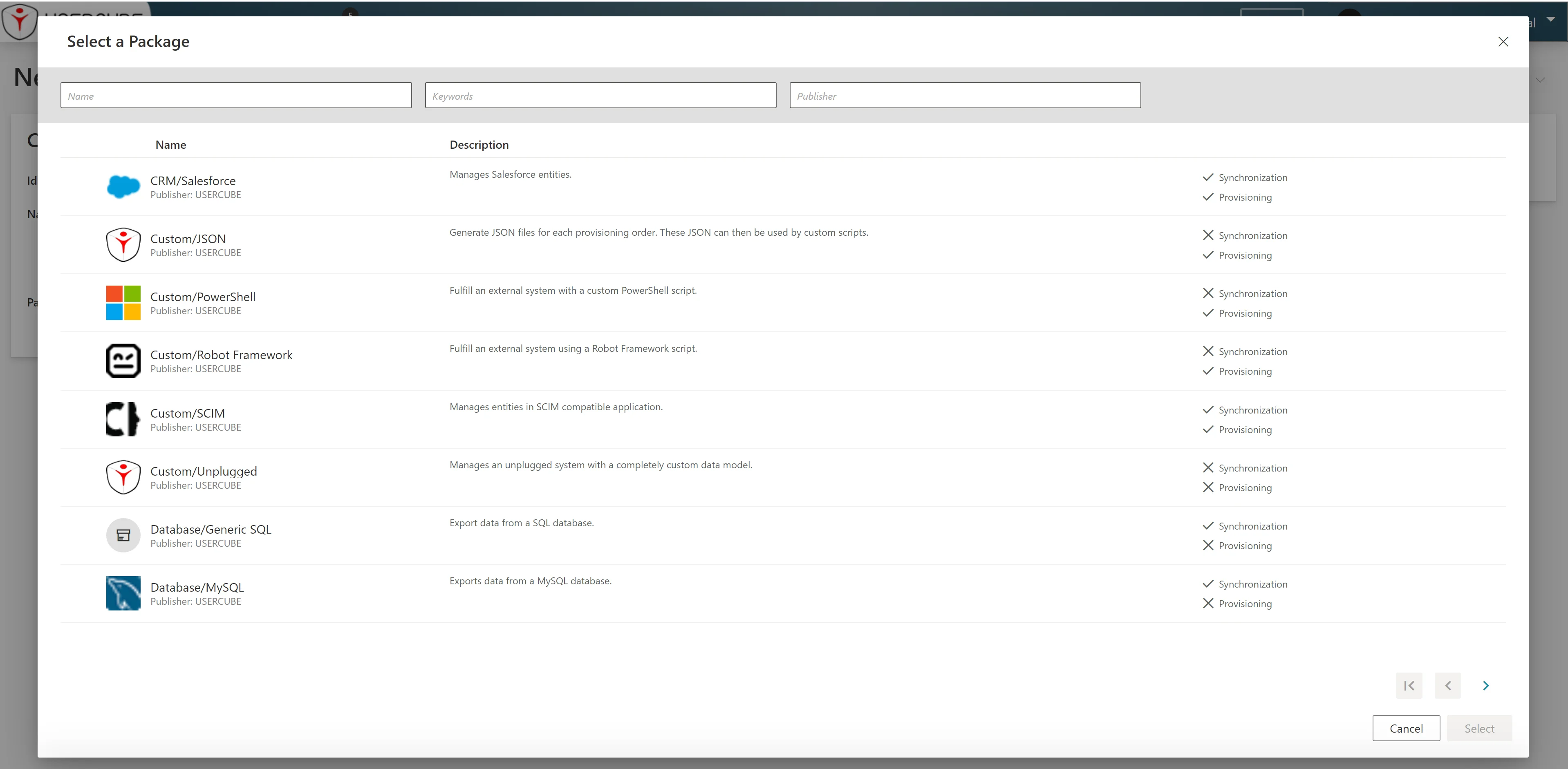Screen dimensions: 1568x769
Task: Focus the Keywords filter field
Action: coord(600,96)
